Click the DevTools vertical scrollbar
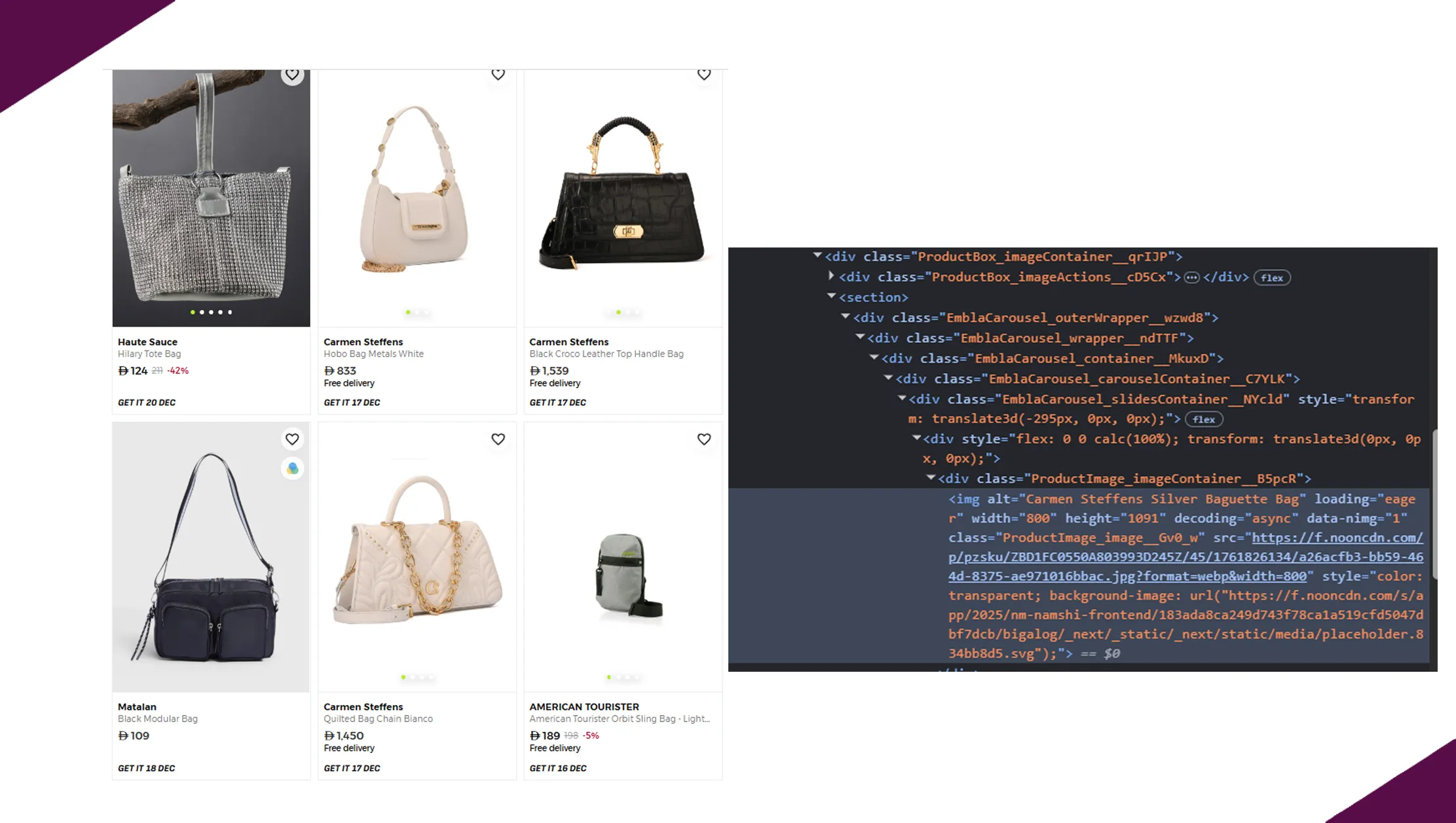The height and width of the screenshot is (823, 1456). (1434, 504)
